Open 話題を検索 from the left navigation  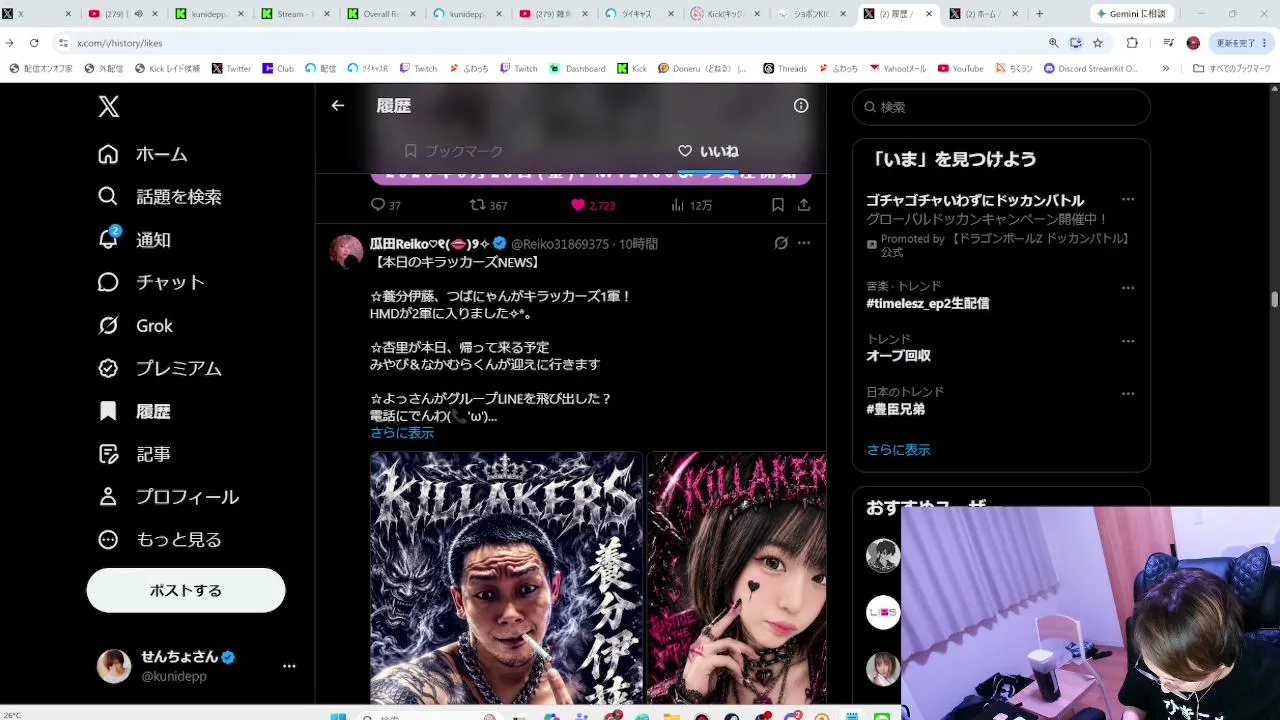click(159, 197)
